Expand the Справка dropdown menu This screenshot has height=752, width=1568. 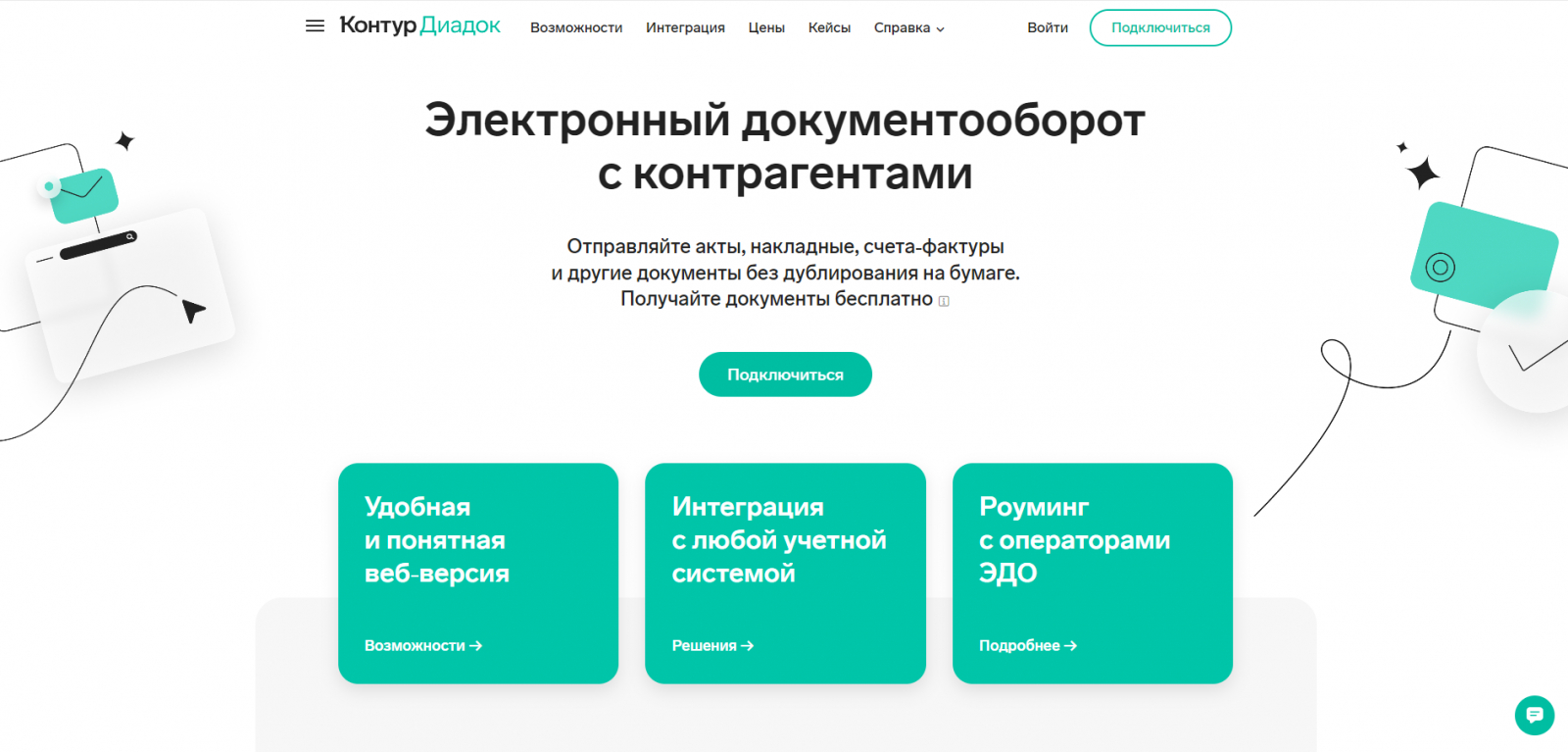908,27
